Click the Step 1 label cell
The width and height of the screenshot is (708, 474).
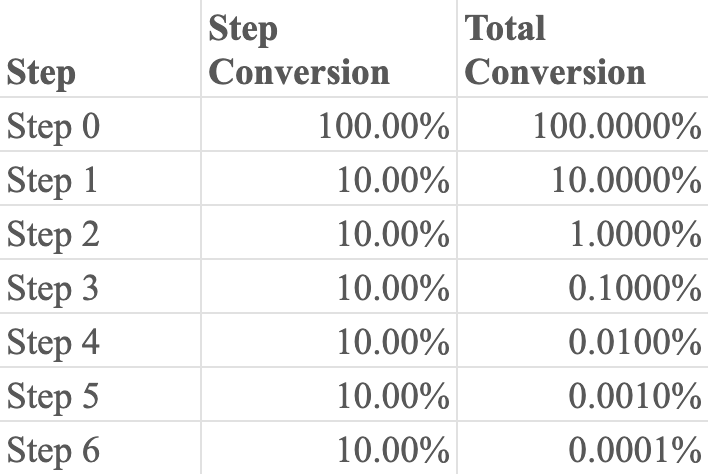click(54, 181)
